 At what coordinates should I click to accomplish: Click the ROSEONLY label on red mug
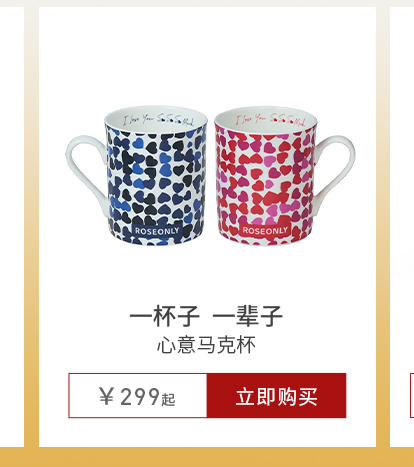pos(265,230)
